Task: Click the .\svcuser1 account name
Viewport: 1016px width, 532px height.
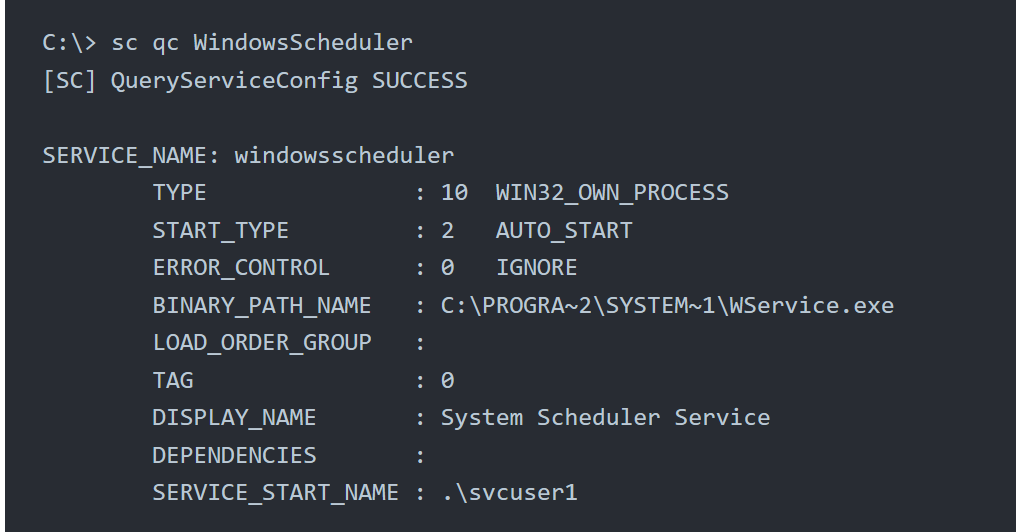Action: point(509,492)
